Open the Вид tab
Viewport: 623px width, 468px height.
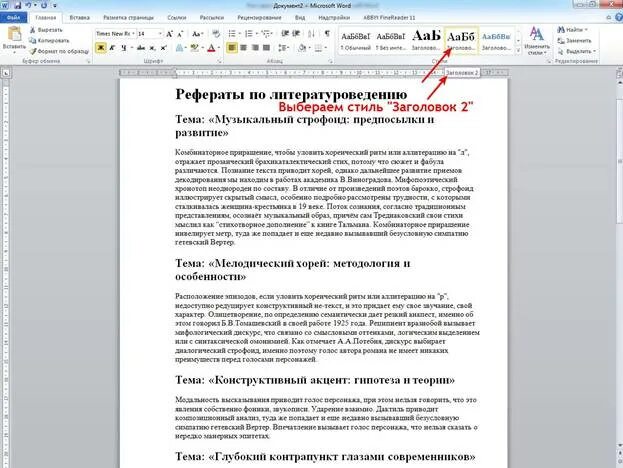coord(300,17)
